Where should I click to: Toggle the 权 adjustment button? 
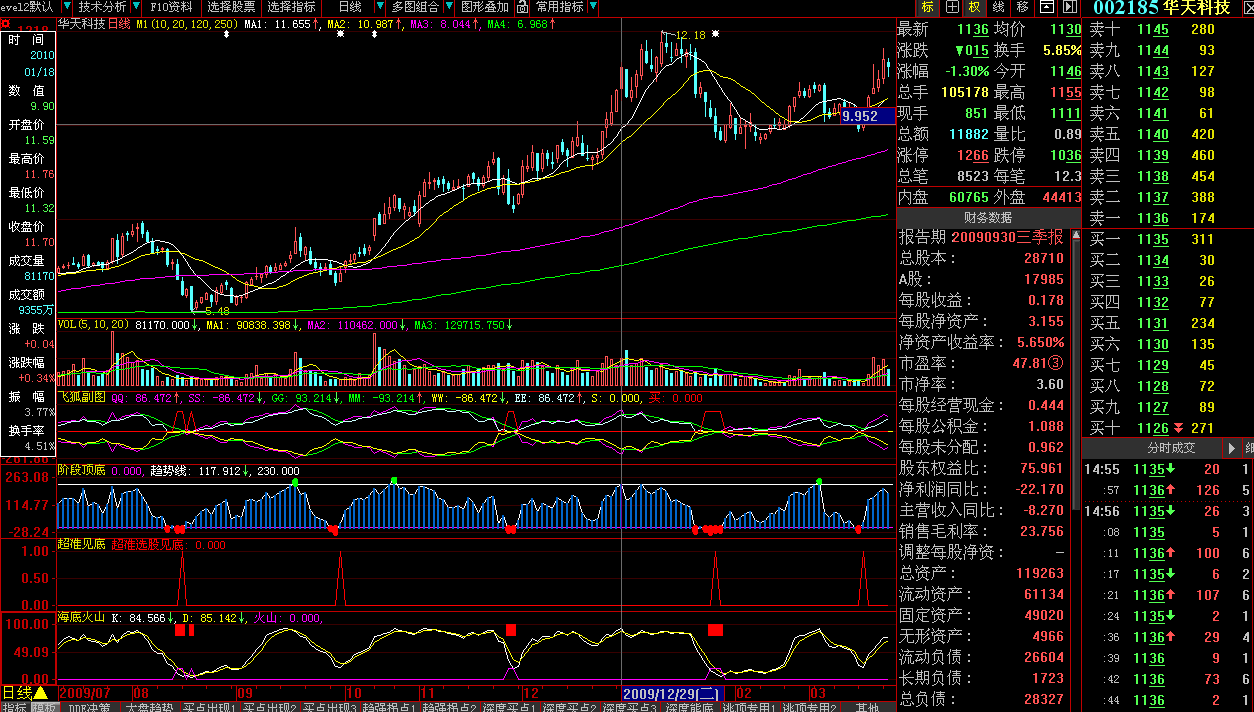(x=975, y=7)
